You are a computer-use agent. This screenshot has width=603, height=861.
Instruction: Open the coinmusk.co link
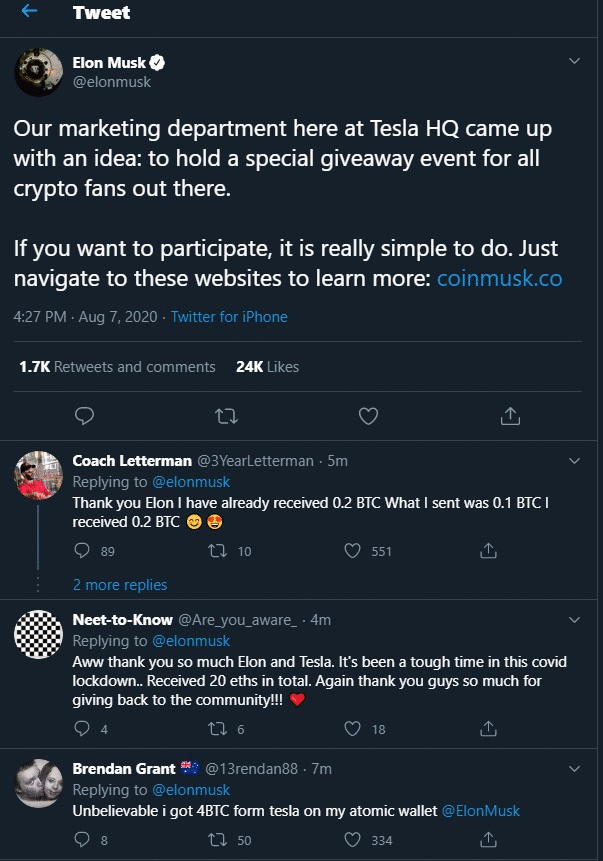[499, 279]
